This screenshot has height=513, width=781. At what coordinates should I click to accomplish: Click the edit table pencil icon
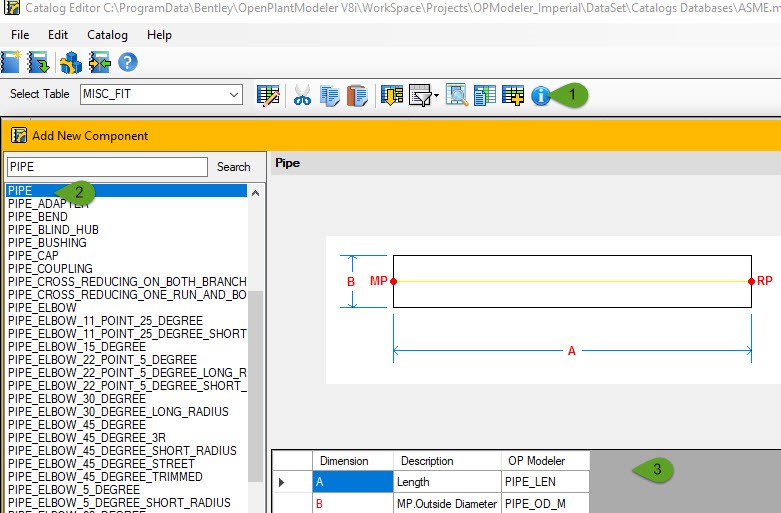pyautogui.click(x=268, y=95)
